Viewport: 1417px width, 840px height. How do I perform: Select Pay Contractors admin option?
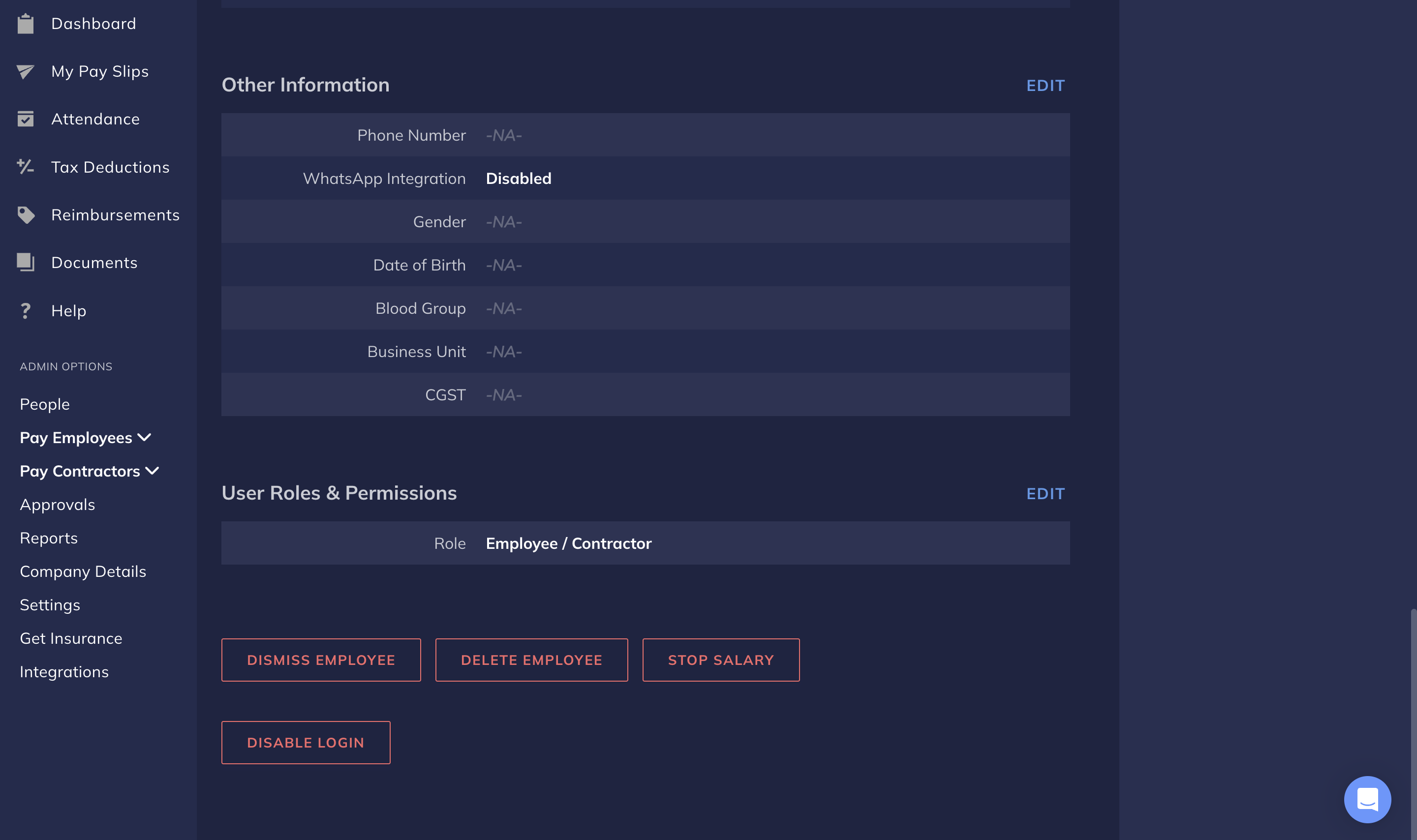coord(80,471)
